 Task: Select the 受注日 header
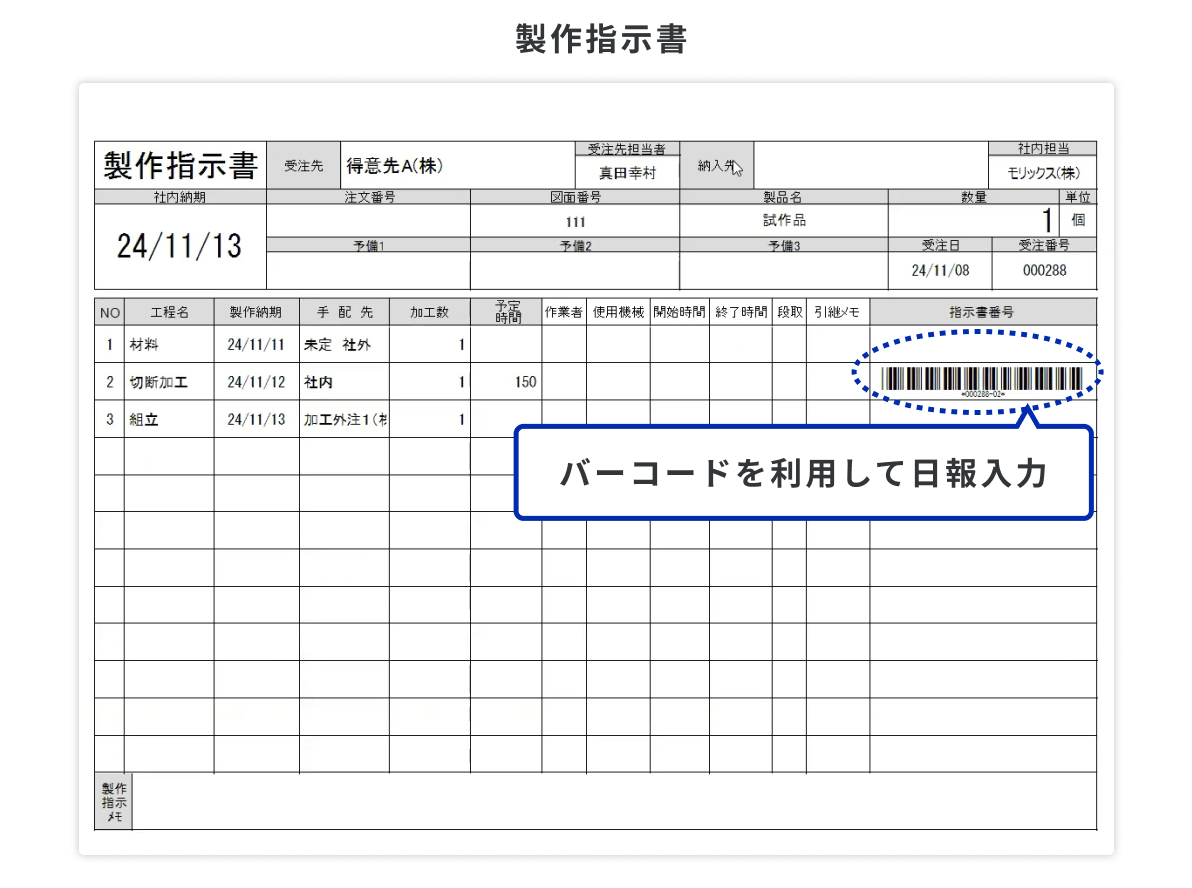(x=940, y=246)
